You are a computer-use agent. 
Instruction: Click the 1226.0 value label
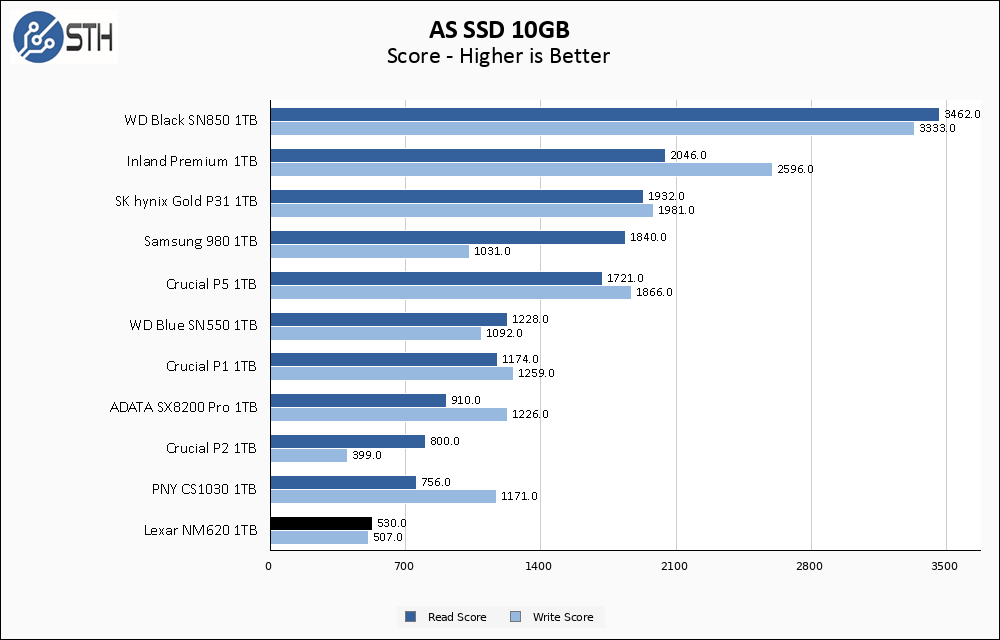pyautogui.click(x=530, y=414)
